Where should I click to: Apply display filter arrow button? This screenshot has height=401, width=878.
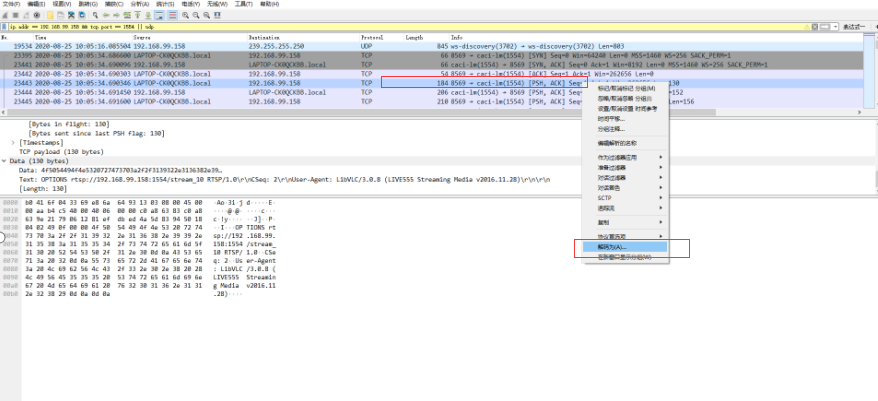(825, 26)
